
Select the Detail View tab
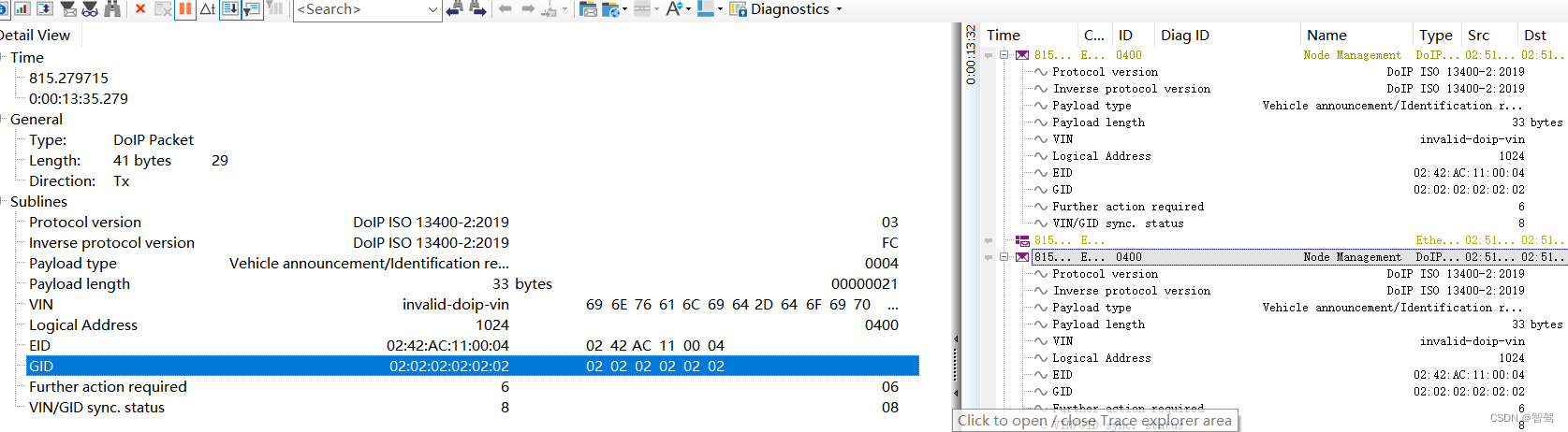[x=36, y=35]
